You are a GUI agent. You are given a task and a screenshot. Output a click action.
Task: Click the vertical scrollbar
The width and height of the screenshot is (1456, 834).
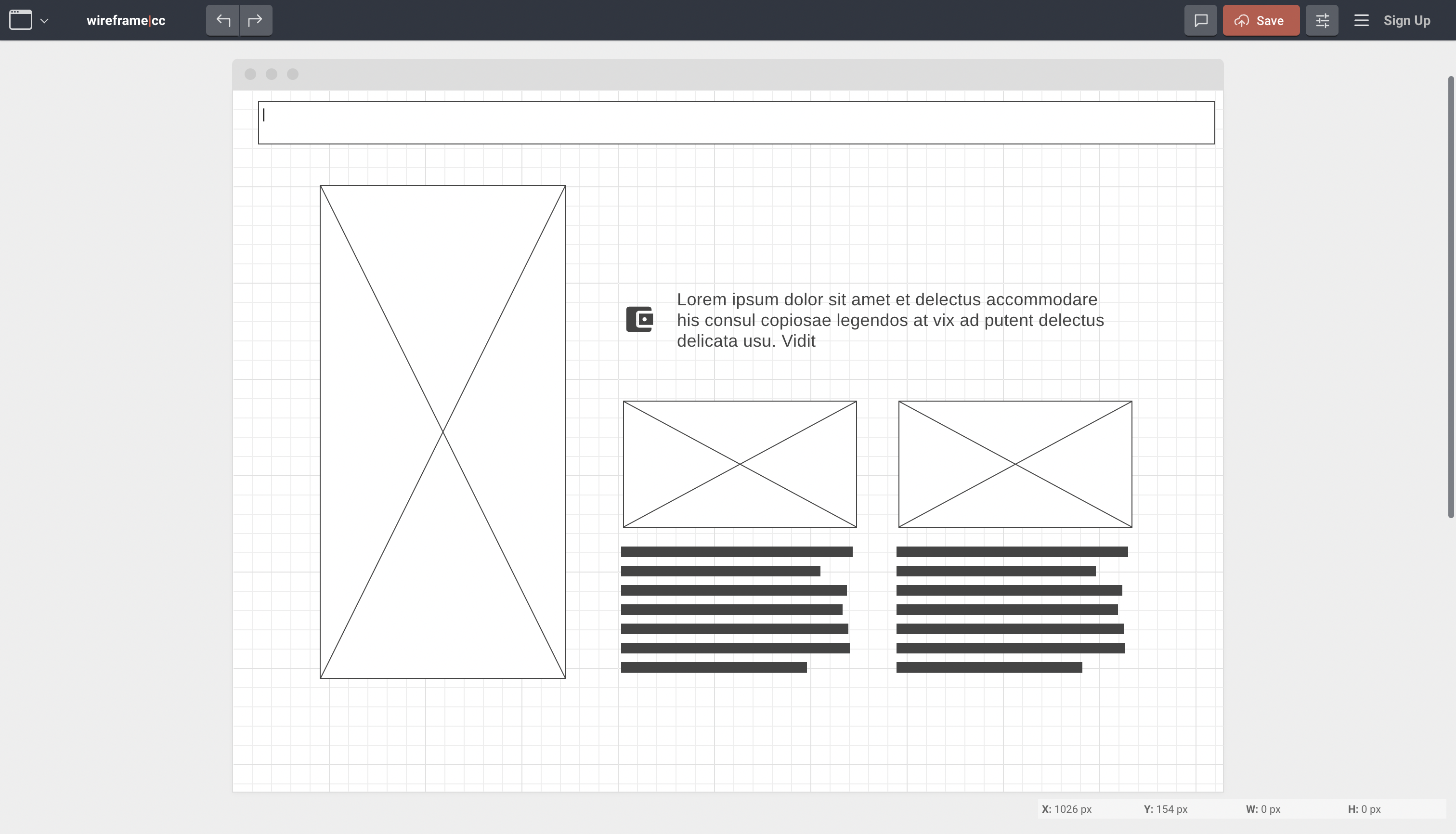click(1451, 297)
